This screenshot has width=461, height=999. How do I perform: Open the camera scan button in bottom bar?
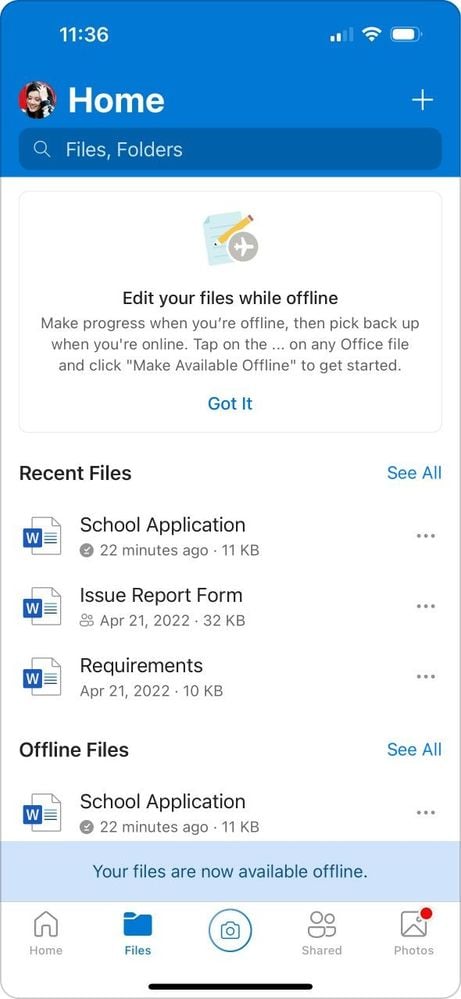pos(230,931)
